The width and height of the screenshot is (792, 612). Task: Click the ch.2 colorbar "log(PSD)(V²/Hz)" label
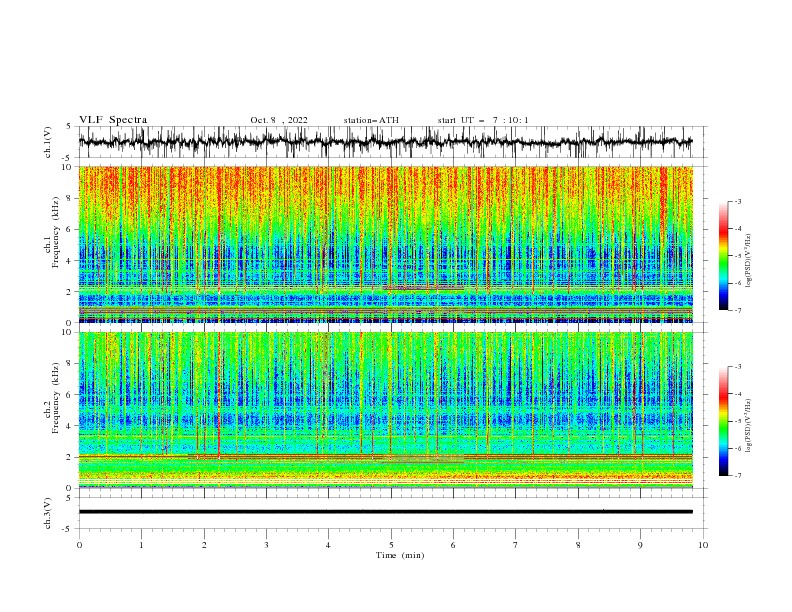pyautogui.click(x=748, y=426)
